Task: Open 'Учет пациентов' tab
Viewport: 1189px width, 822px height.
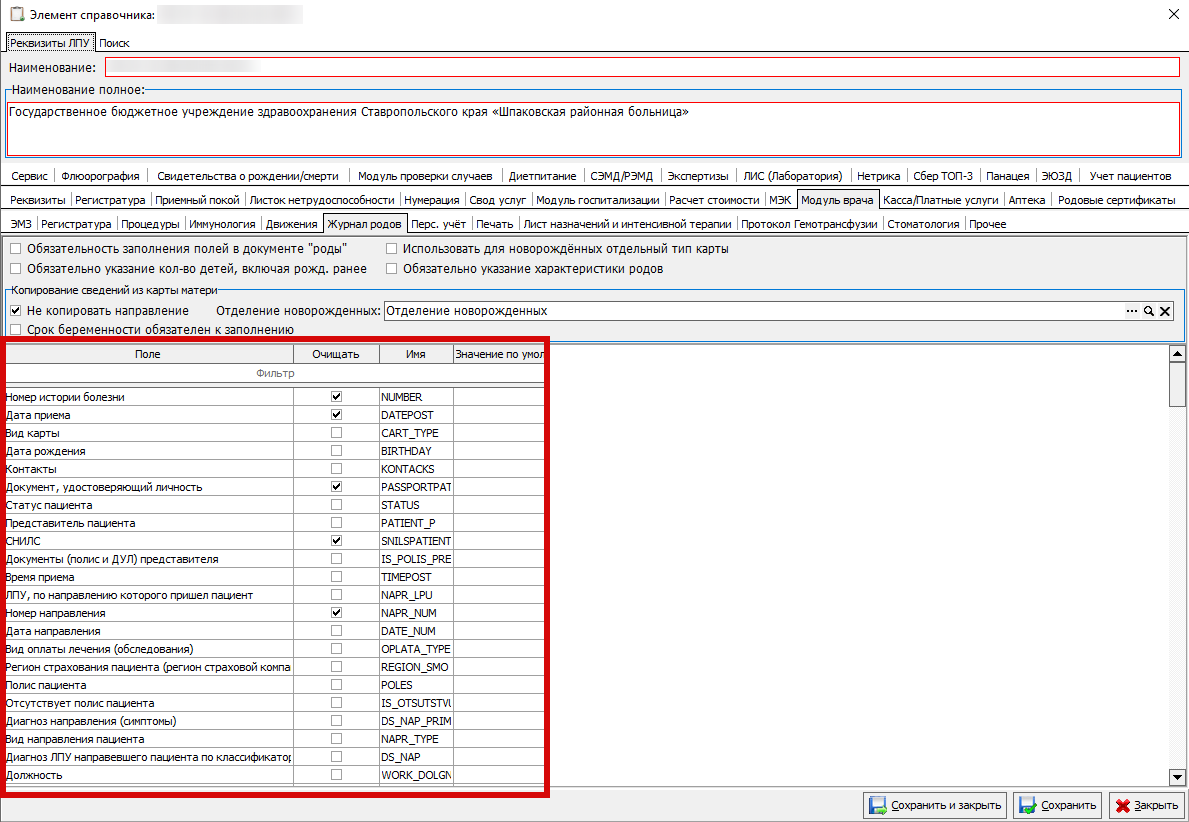Action: [1130, 176]
